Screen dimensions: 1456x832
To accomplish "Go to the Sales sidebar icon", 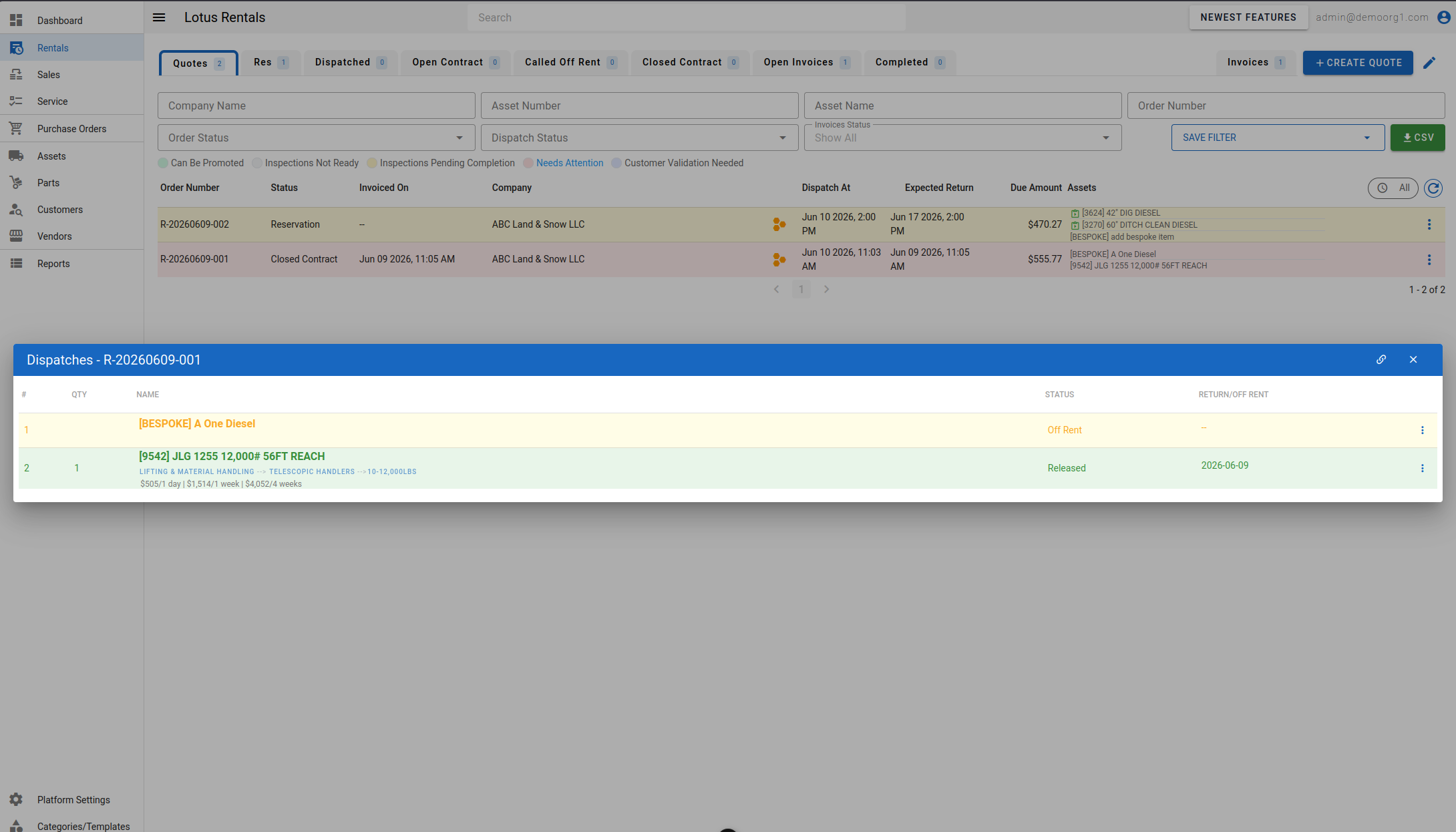I will coord(16,75).
